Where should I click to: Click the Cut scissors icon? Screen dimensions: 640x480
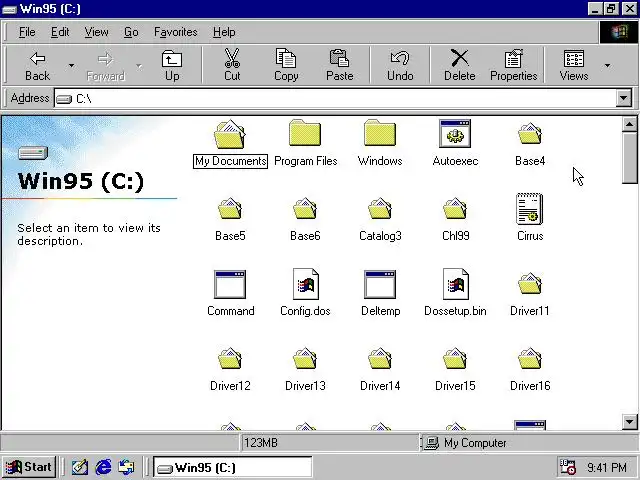pos(232,58)
